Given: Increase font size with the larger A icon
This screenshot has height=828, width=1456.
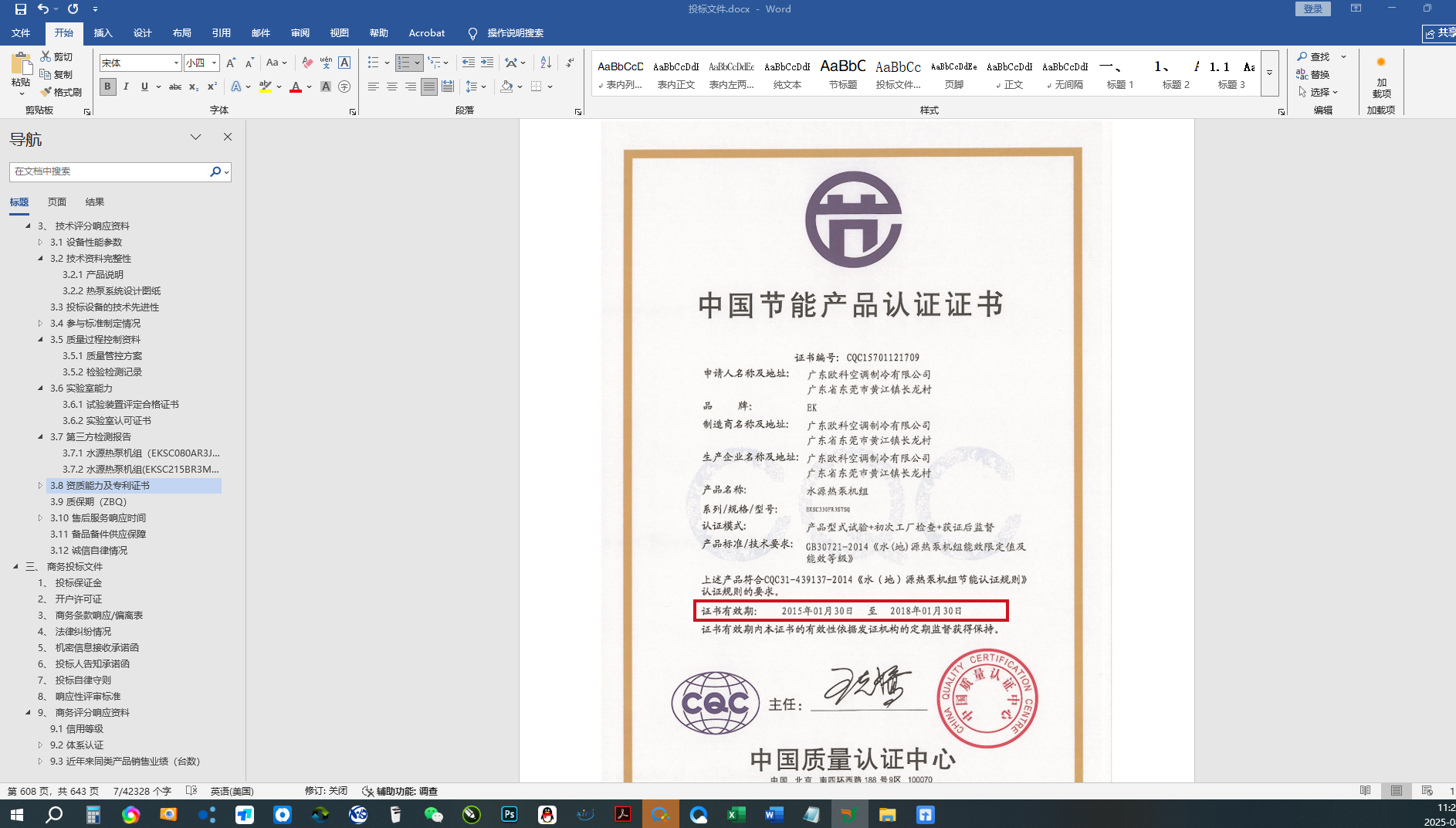Looking at the screenshot, I should pos(231,63).
